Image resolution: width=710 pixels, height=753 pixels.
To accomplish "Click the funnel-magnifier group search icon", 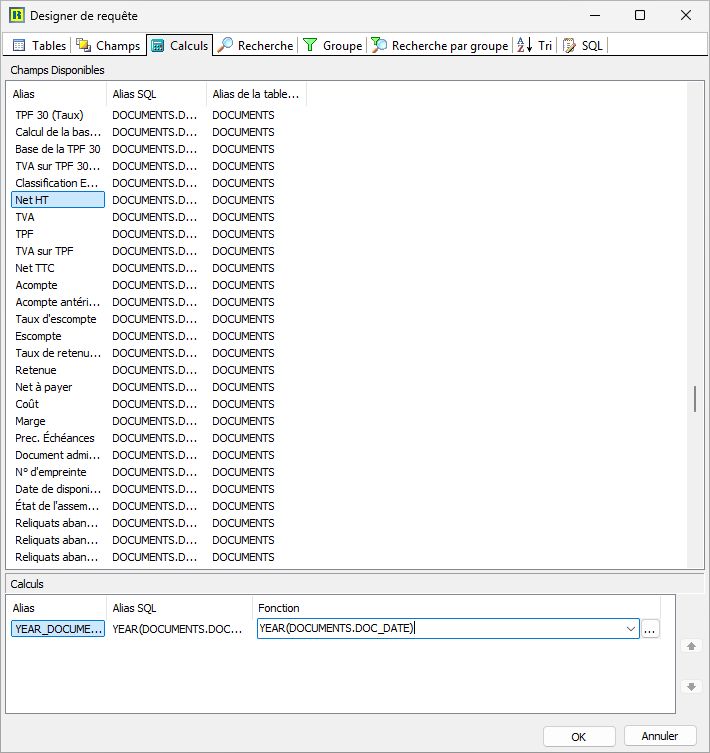I will pos(379,45).
